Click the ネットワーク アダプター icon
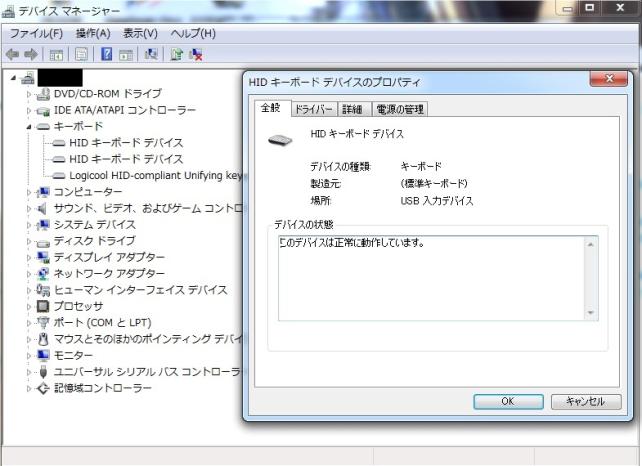 point(43,273)
